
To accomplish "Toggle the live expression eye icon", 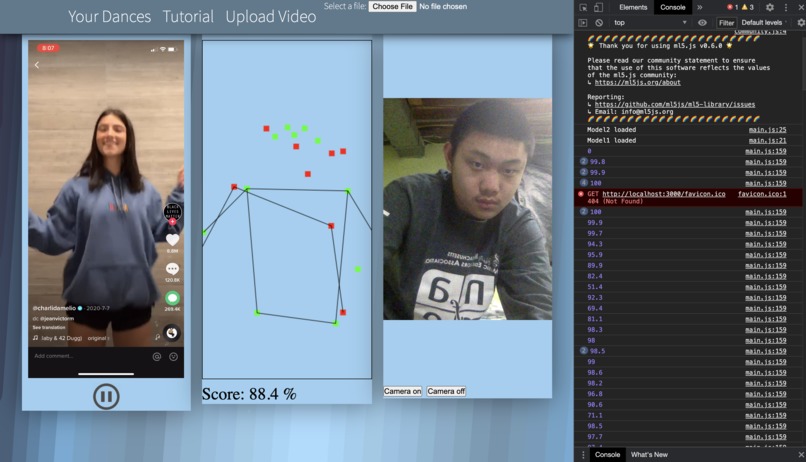I will tap(702, 23).
